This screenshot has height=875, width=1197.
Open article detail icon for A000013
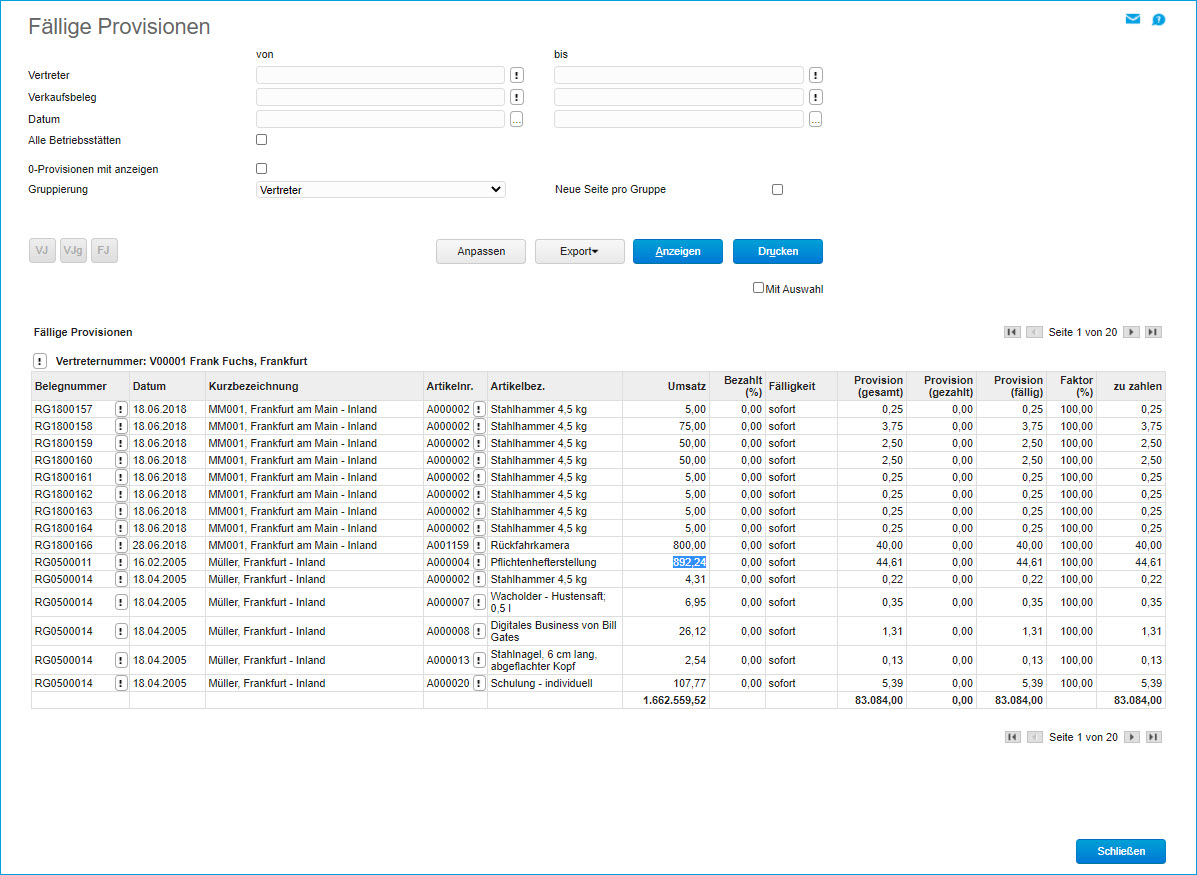pos(479,660)
